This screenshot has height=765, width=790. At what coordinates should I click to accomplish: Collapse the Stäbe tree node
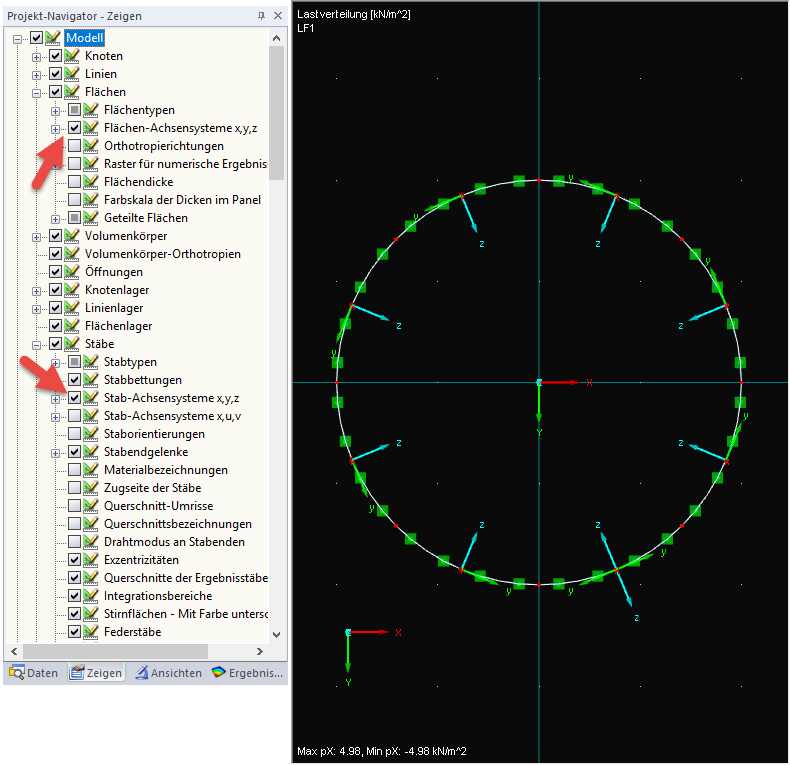pos(36,345)
